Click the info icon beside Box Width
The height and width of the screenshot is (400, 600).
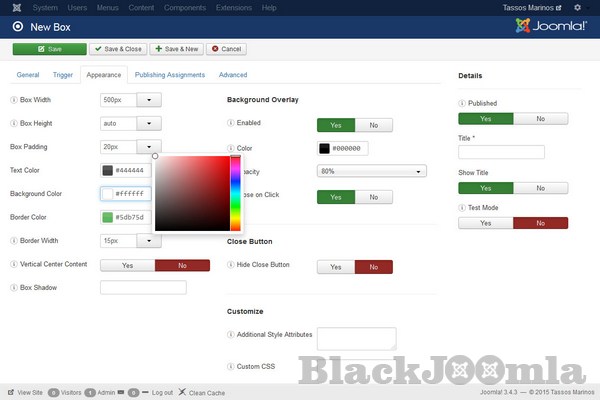tap(13, 99)
